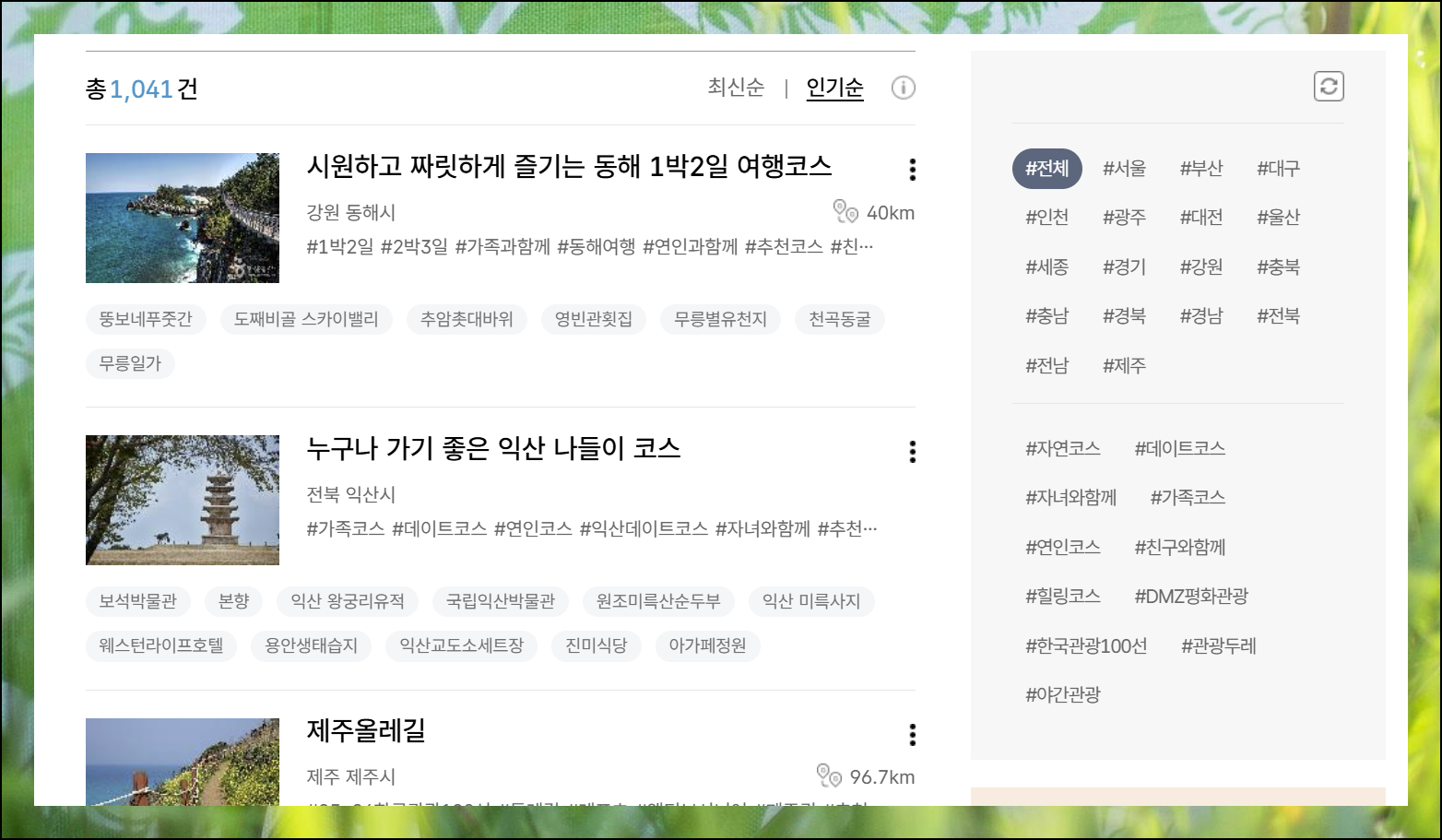Filter by the #친구와함께 theme tag
Image resolution: width=1442 pixels, height=840 pixels.
point(1180,548)
